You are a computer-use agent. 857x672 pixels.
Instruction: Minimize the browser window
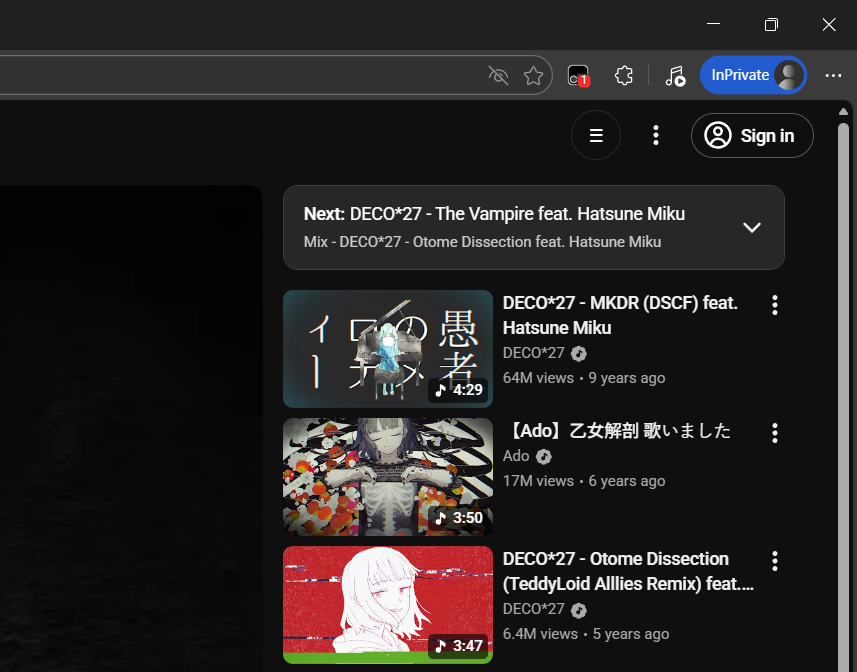coord(713,24)
